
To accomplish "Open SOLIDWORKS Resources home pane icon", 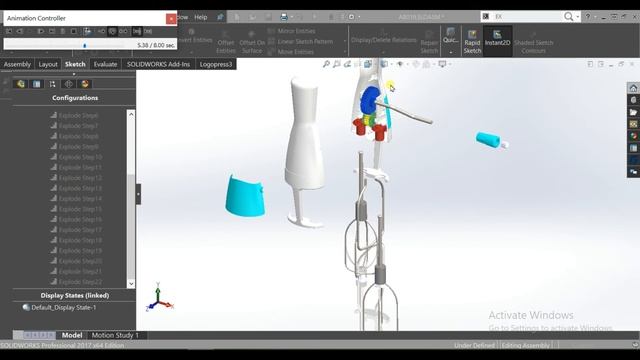I will point(633,88).
